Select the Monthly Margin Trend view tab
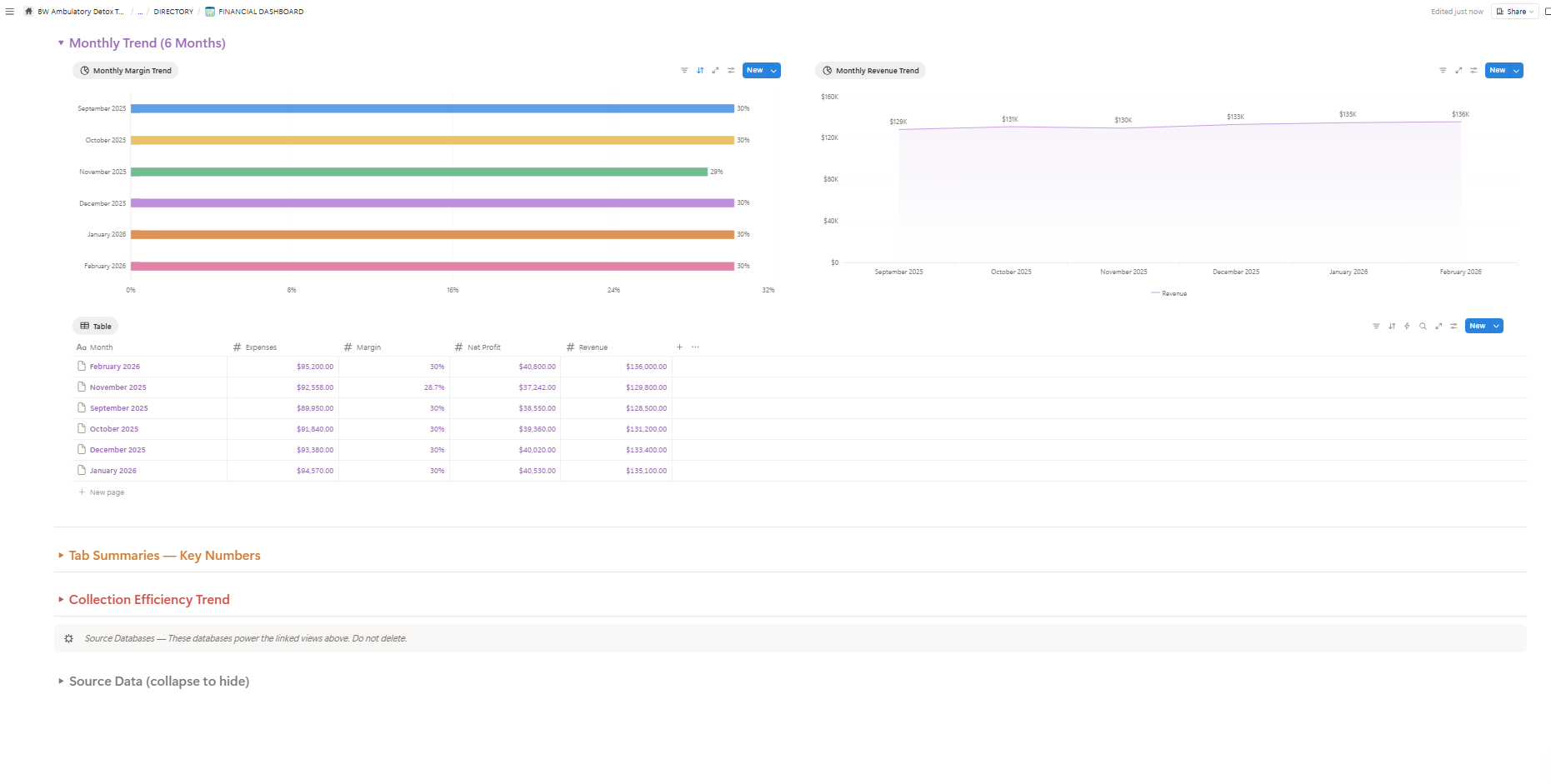 coord(126,71)
